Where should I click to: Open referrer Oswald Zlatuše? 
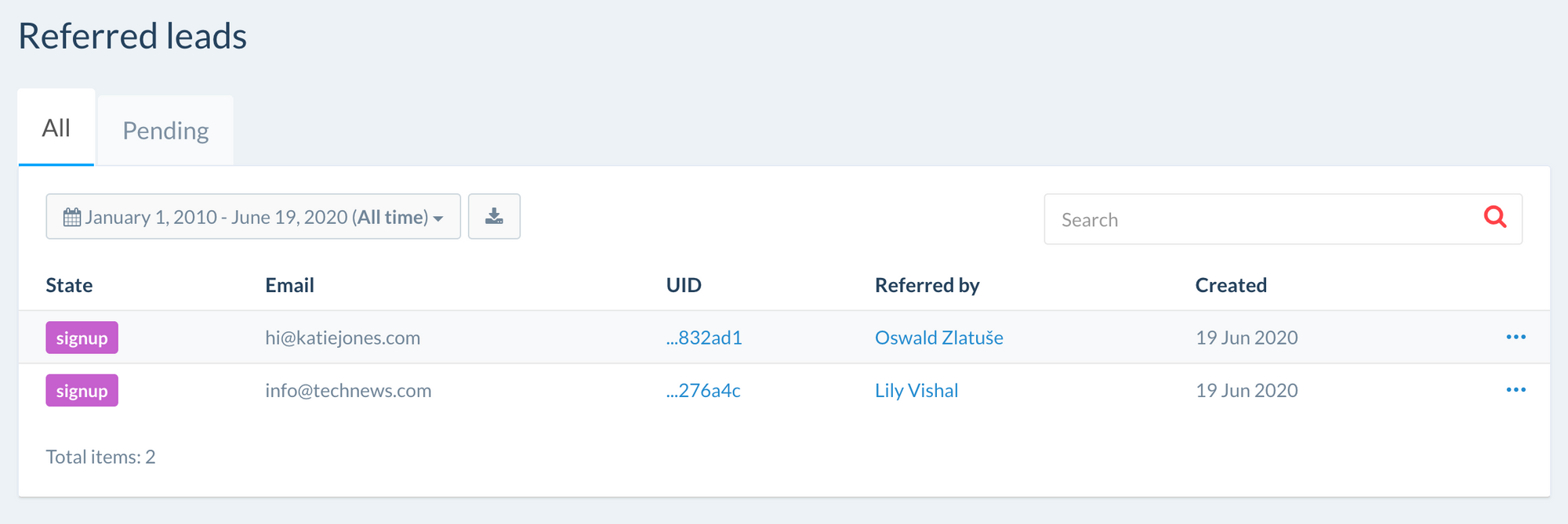point(938,338)
